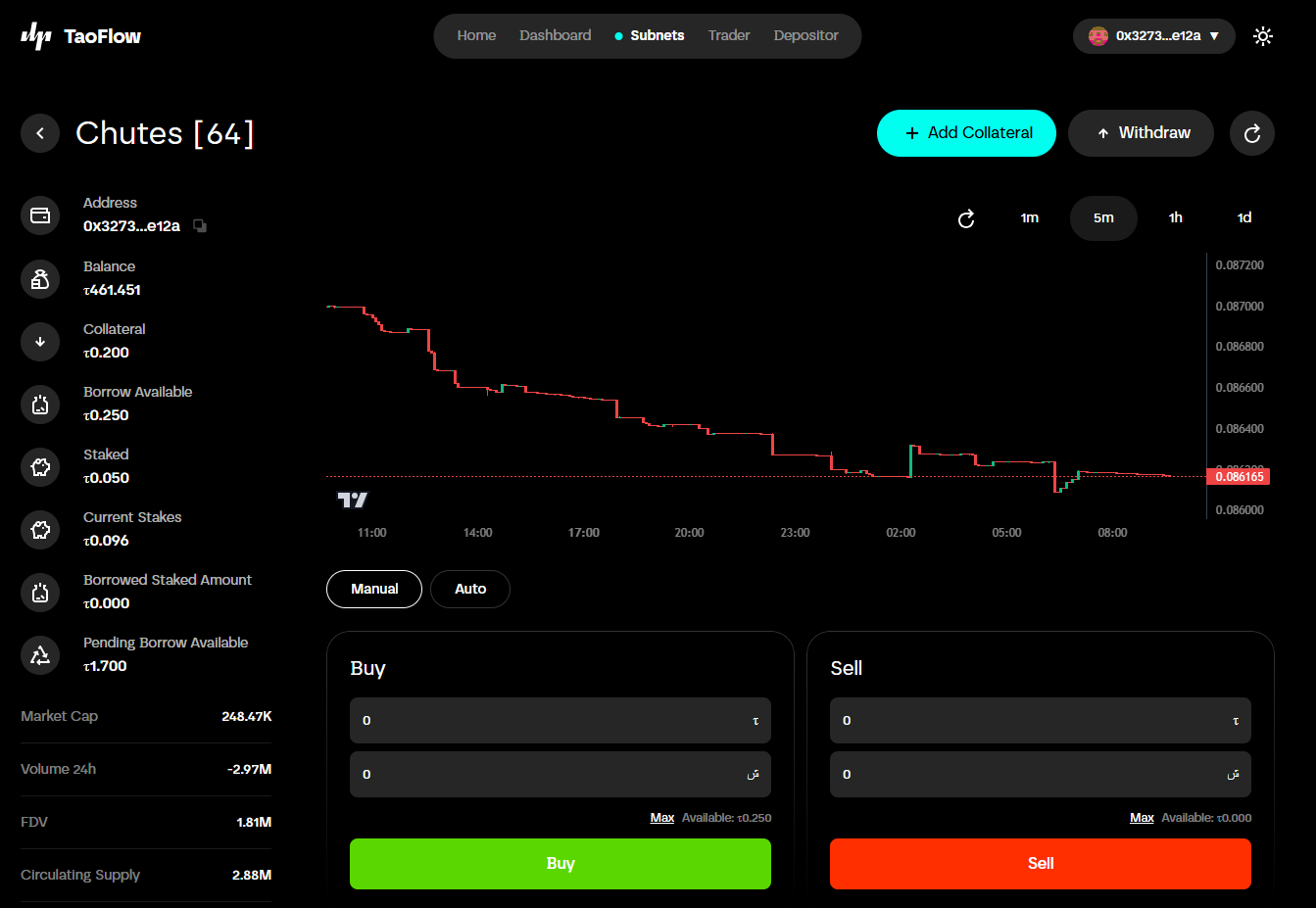
Task: Click the Max link in the Buy panel
Action: (x=662, y=817)
